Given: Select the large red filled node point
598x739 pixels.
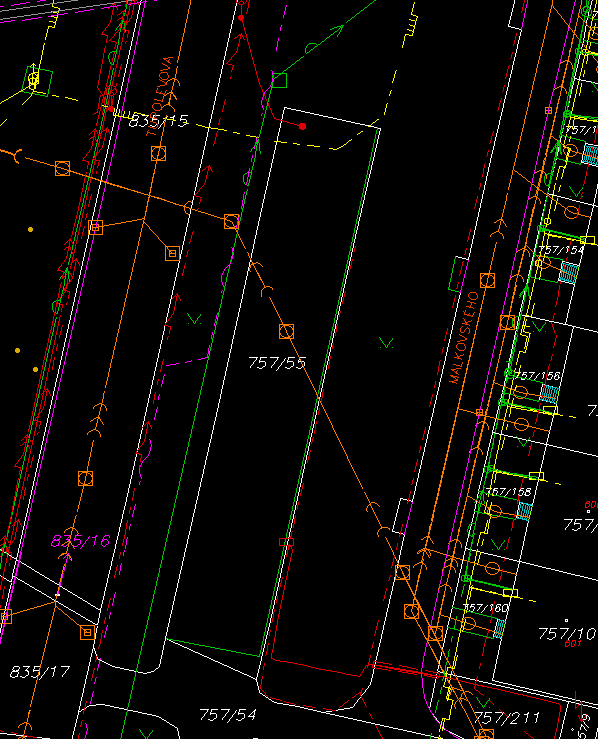Looking at the screenshot, I should 303,126.
